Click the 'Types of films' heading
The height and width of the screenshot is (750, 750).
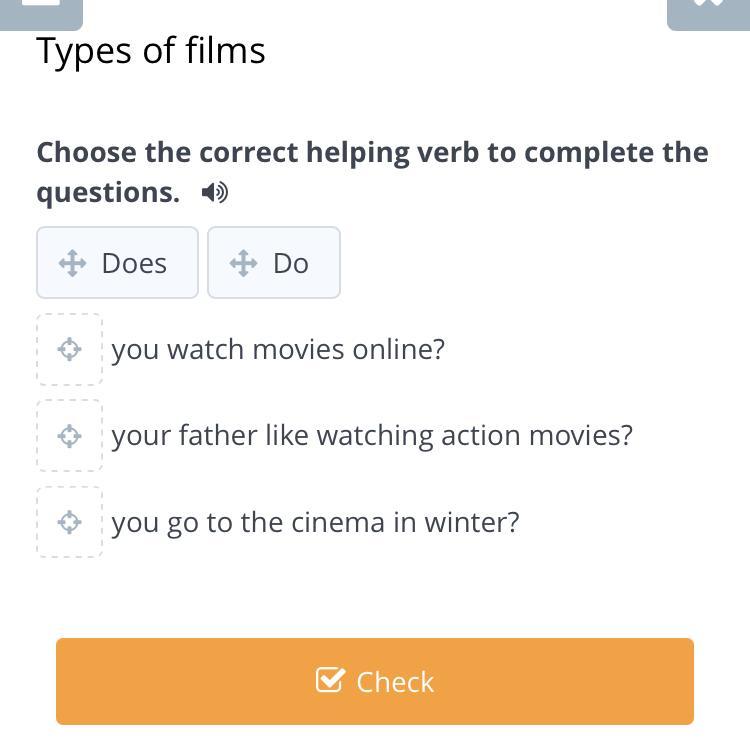point(151,50)
